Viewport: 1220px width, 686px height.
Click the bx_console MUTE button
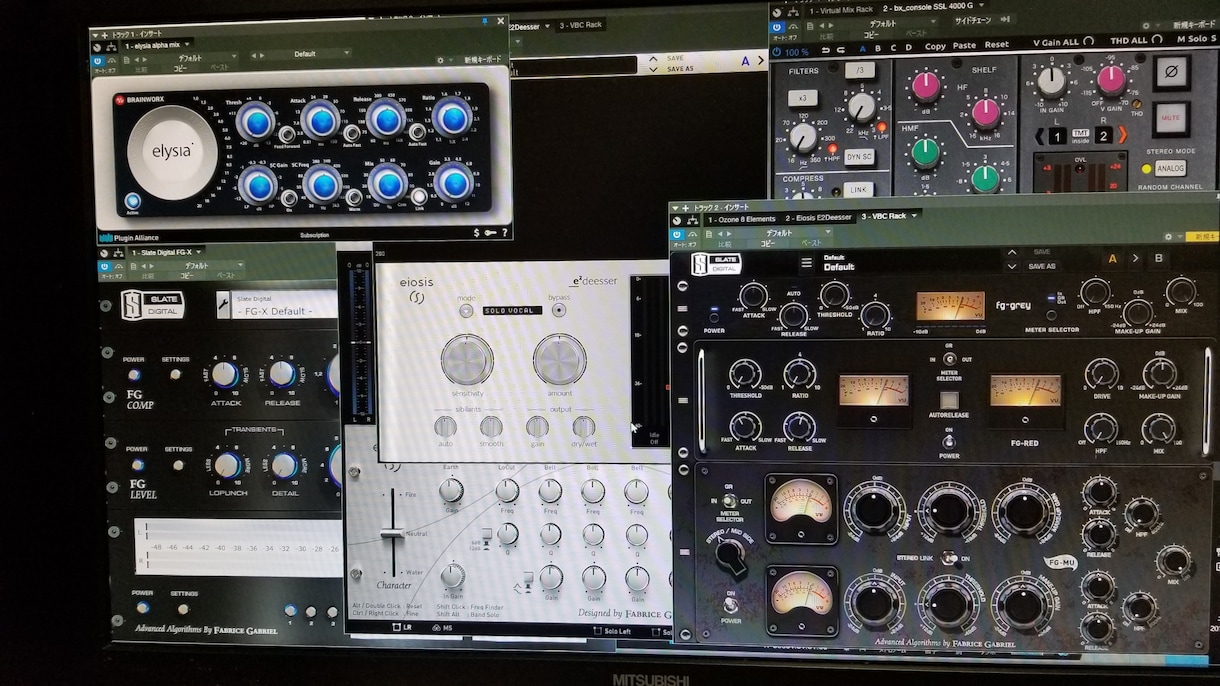(x=1171, y=118)
